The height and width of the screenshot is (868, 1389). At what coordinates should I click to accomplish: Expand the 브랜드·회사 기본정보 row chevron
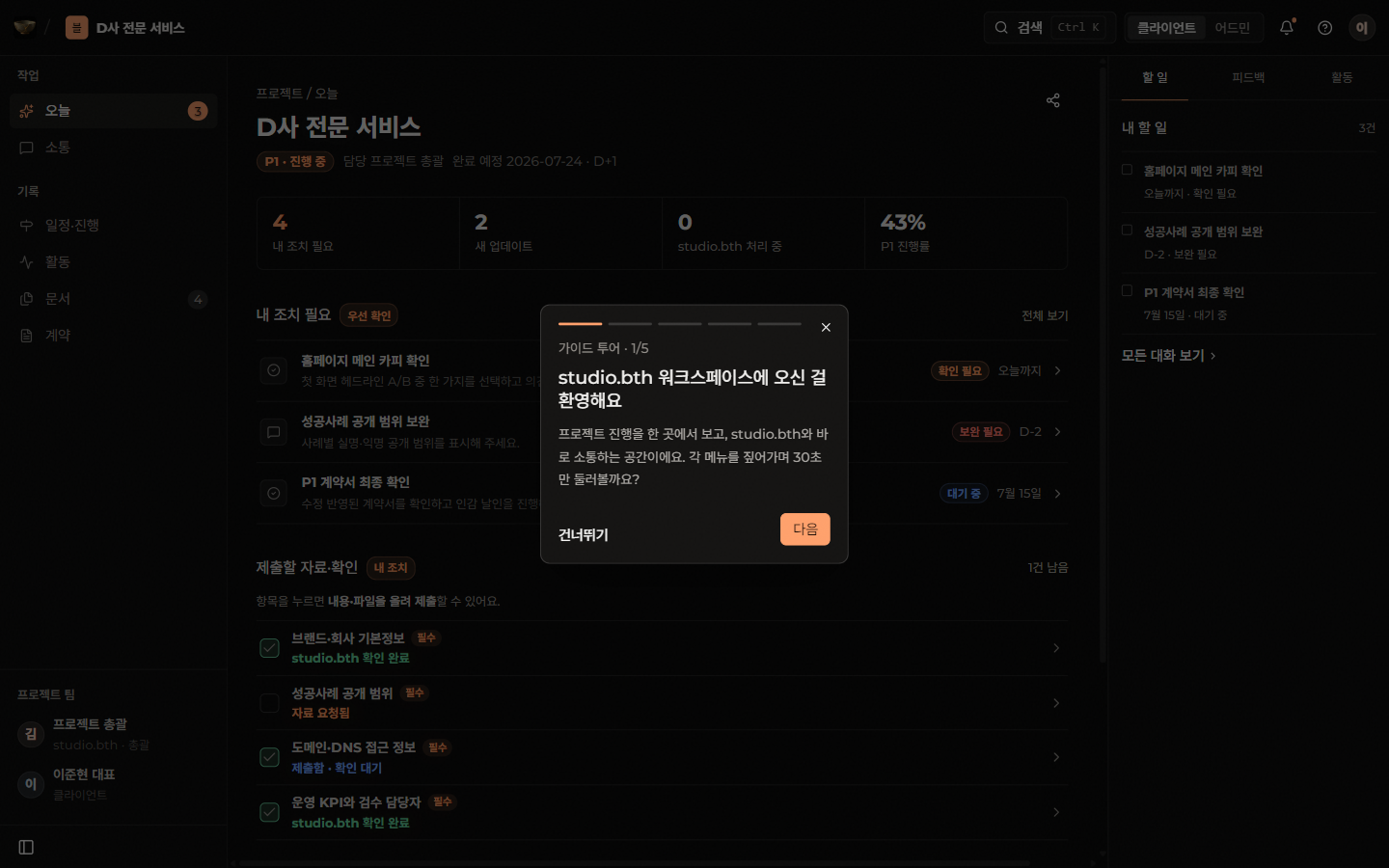click(1056, 648)
